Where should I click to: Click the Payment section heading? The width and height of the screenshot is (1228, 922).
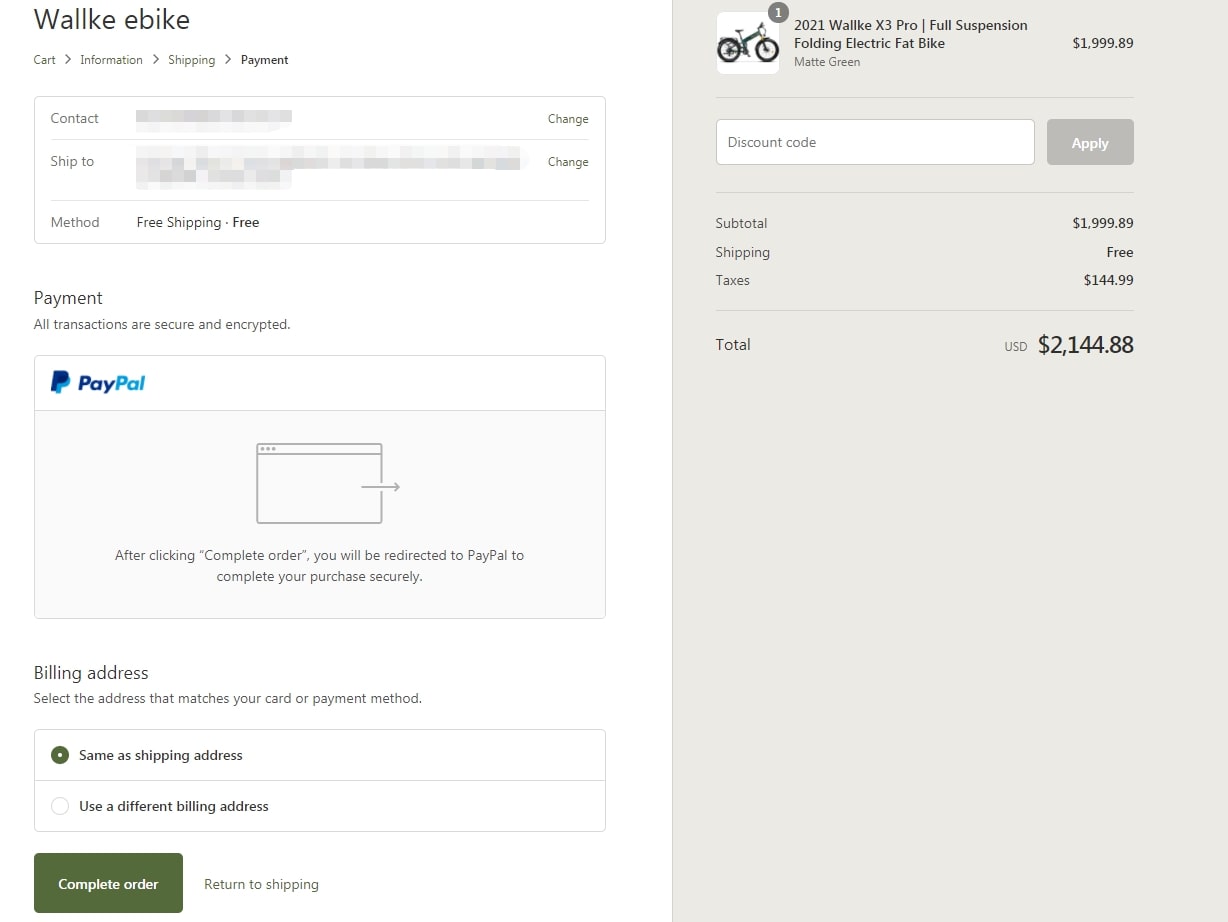[x=68, y=298]
